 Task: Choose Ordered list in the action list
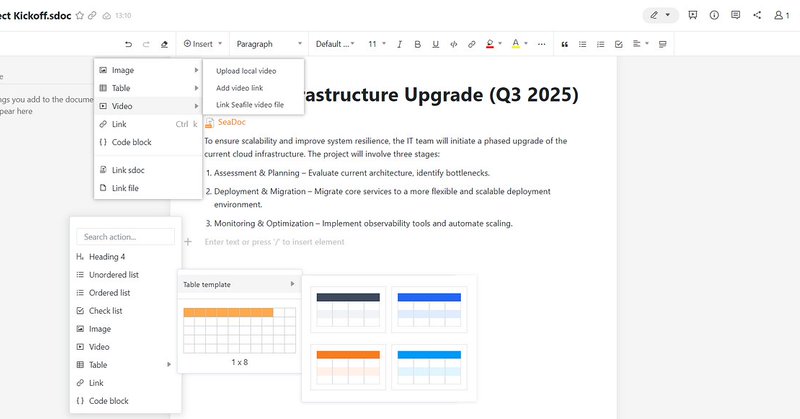coord(126,293)
